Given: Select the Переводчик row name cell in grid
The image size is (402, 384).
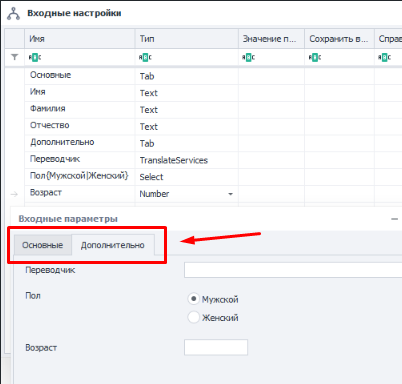Looking at the screenshot, I should pos(80,160).
